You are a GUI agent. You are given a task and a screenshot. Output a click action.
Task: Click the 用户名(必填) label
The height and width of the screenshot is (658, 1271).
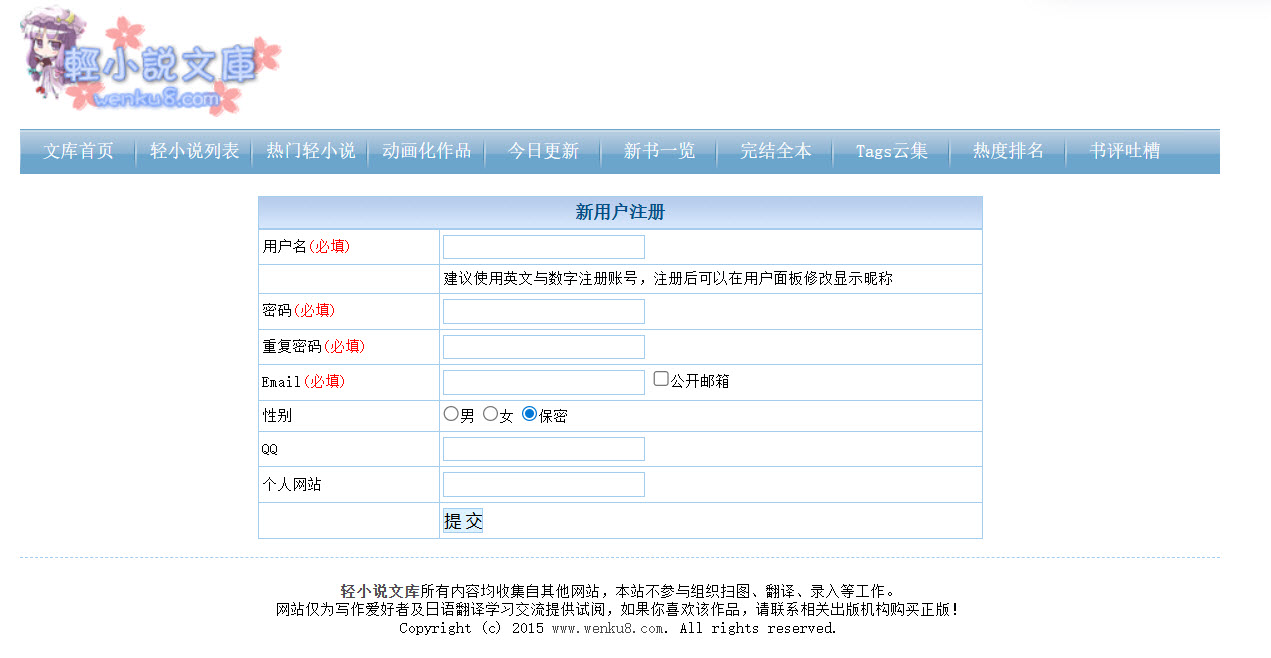(x=306, y=247)
